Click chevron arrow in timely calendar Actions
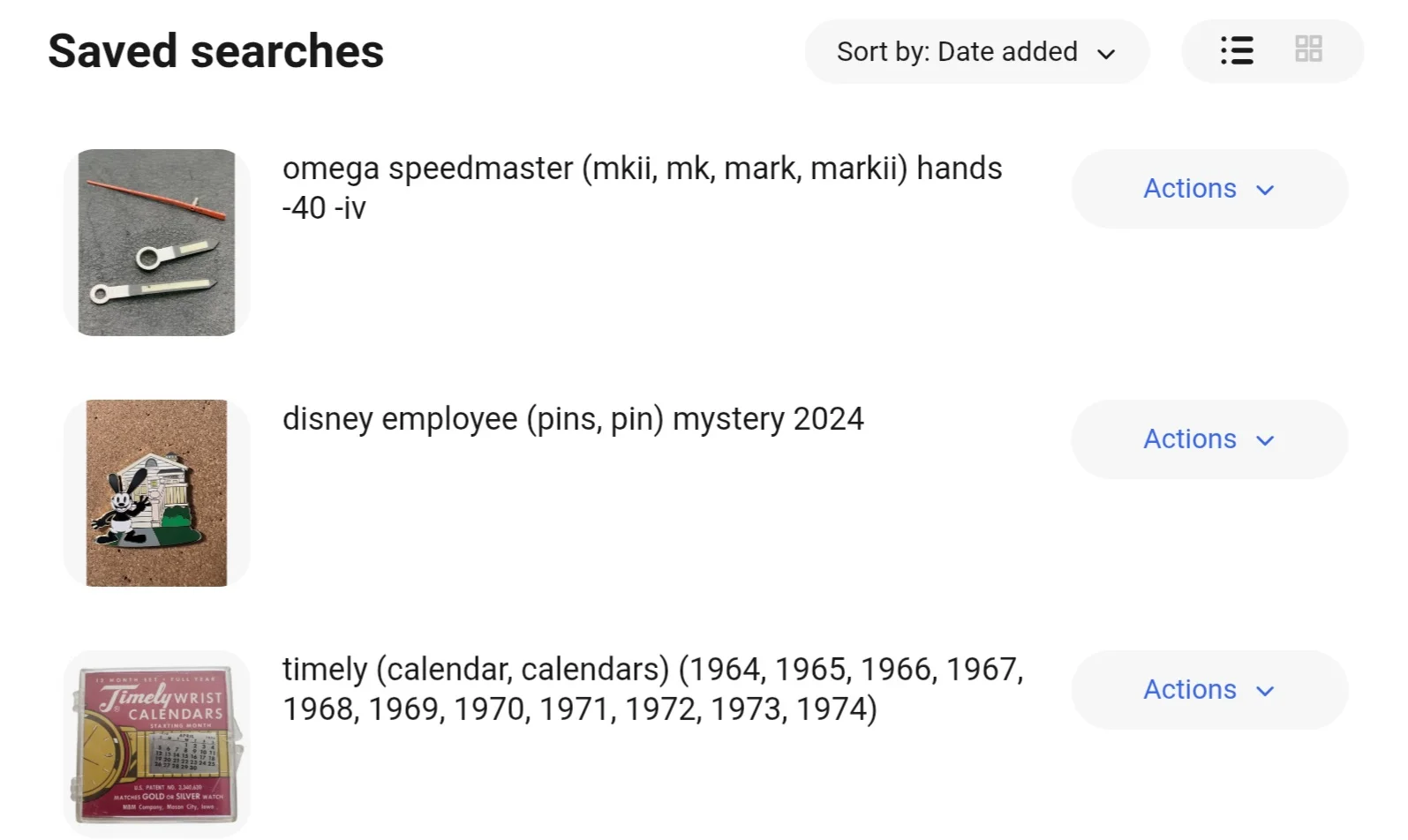The image size is (1408, 840). [x=1265, y=691]
